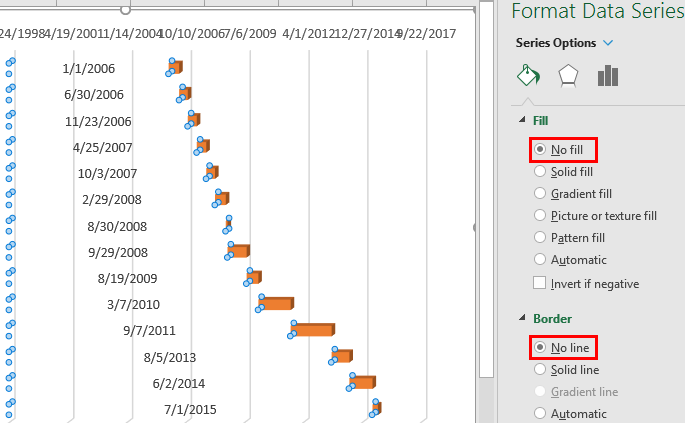Collapse the Border section
Image resolution: width=685 pixels, height=423 pixels.
tap(522, 318)
